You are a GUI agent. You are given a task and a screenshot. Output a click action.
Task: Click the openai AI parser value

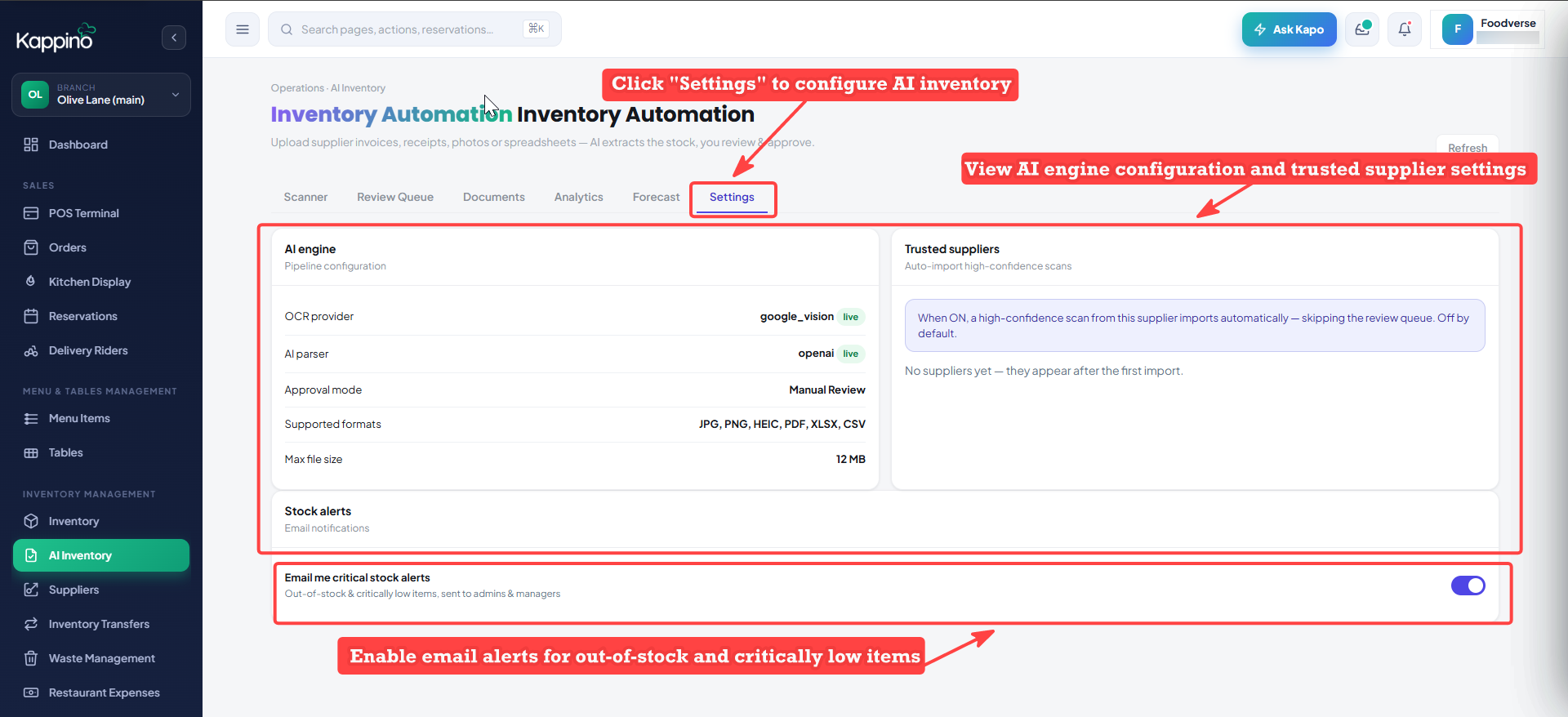click(816, 354)
